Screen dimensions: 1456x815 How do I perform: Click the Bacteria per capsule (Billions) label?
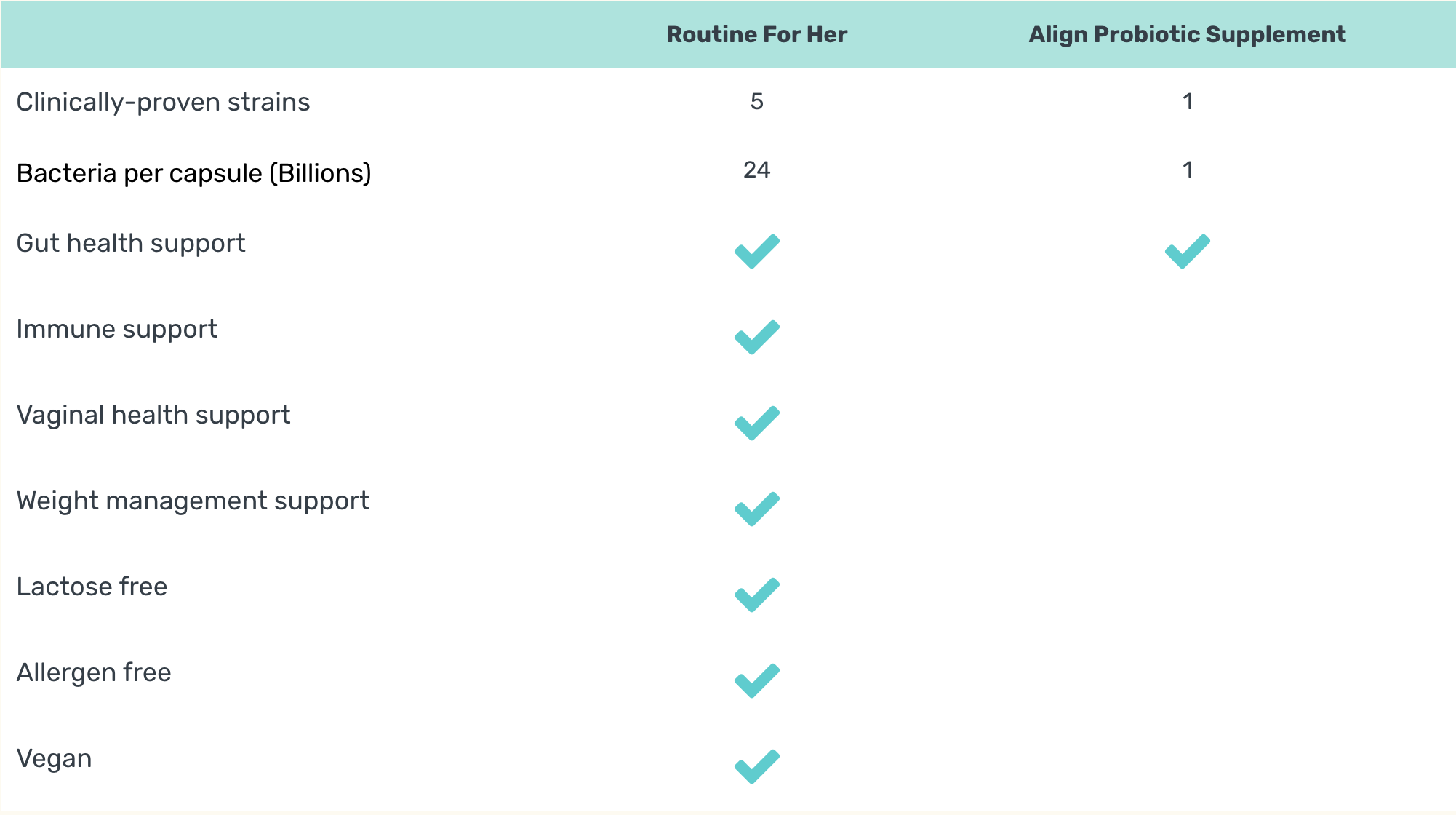193,173
